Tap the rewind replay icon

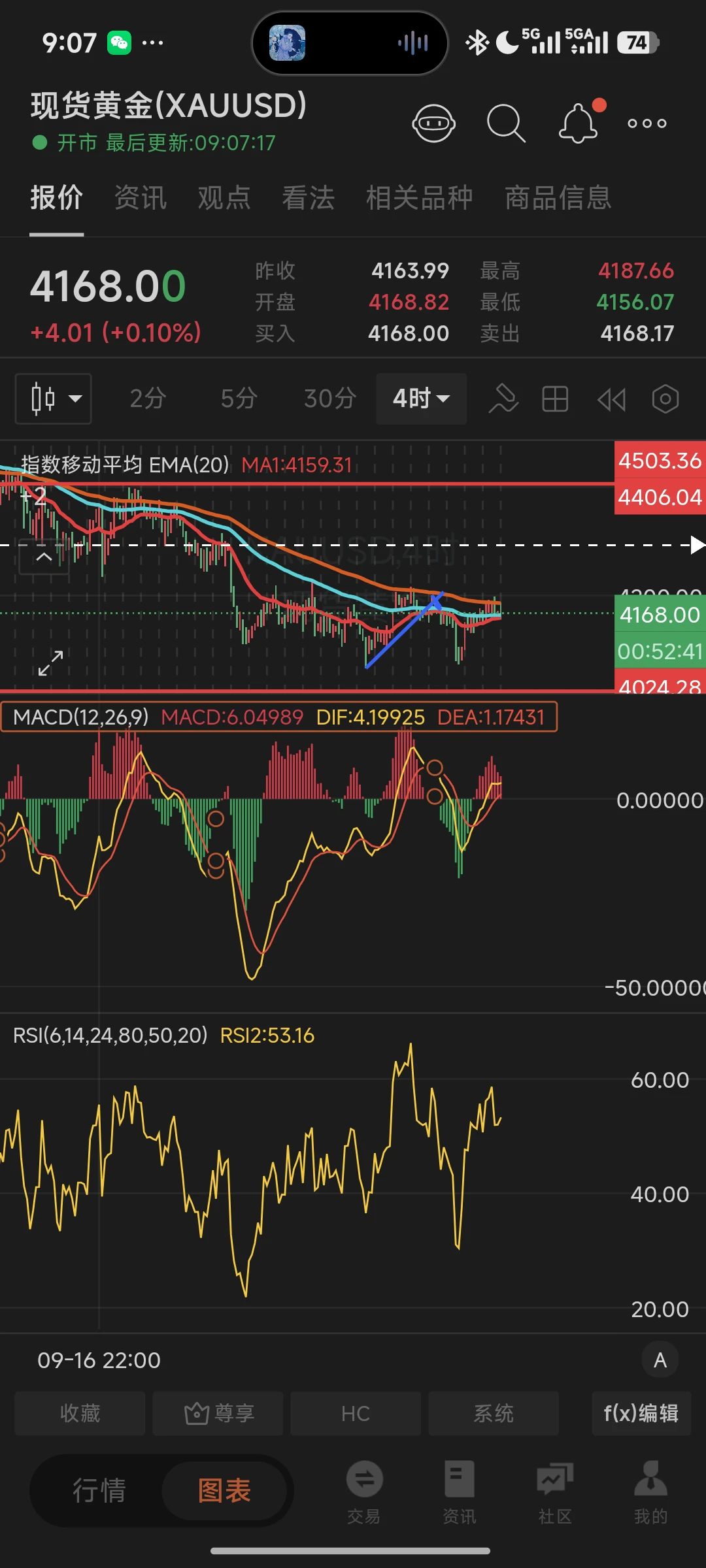pyautogui.click(x=611, y=399)
